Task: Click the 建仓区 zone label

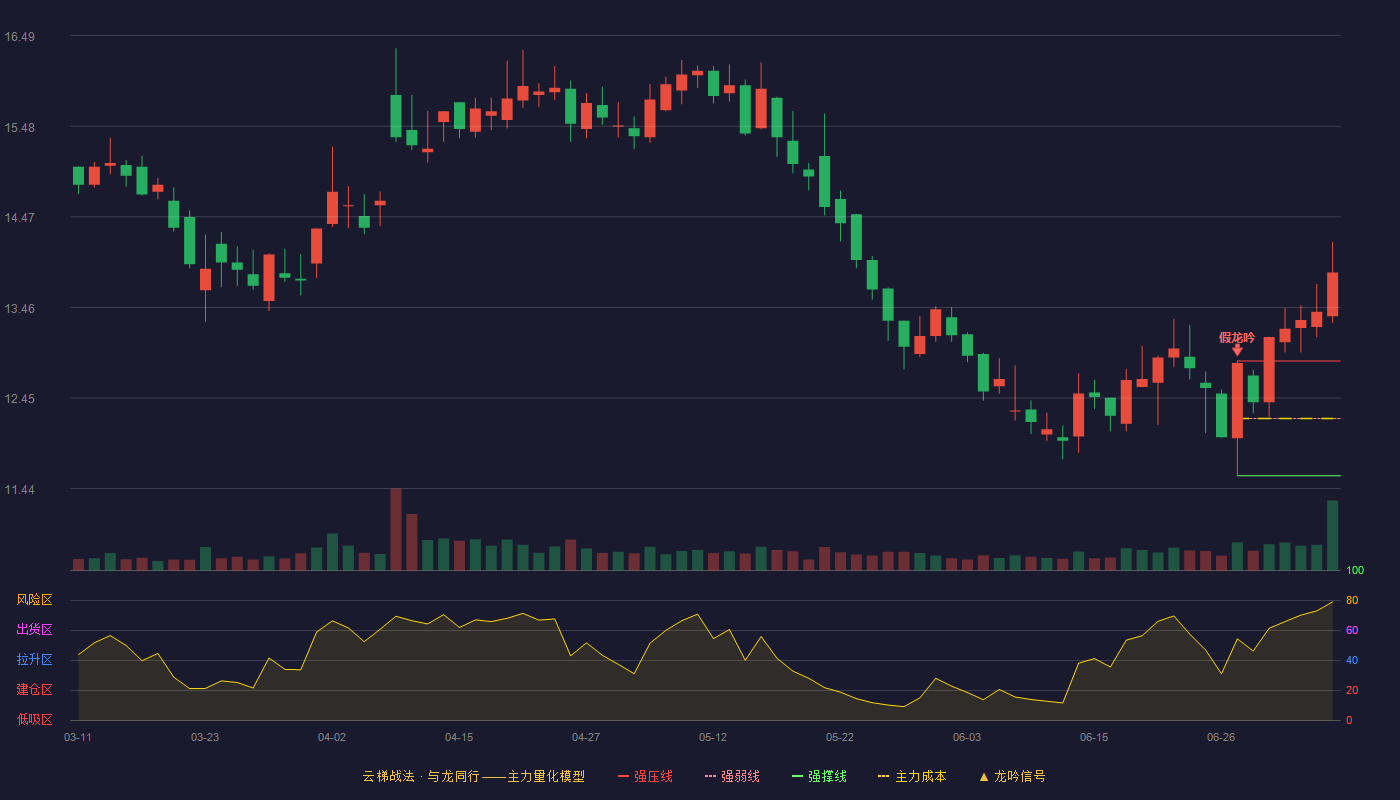Action: pos(34,690)
